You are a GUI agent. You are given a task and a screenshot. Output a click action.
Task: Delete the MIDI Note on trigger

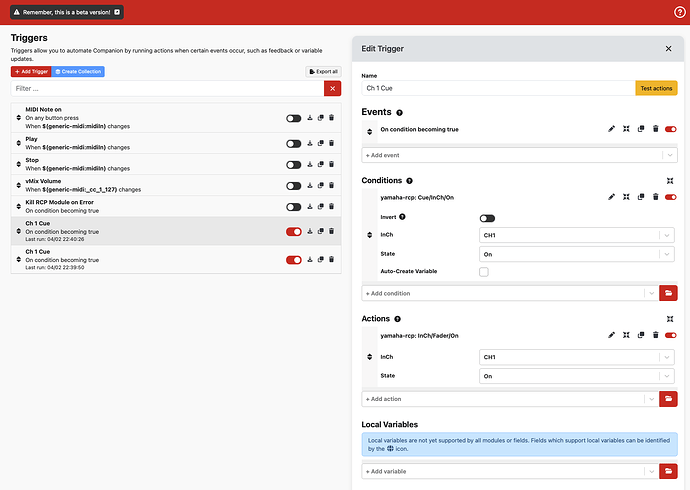coord(332,118)
